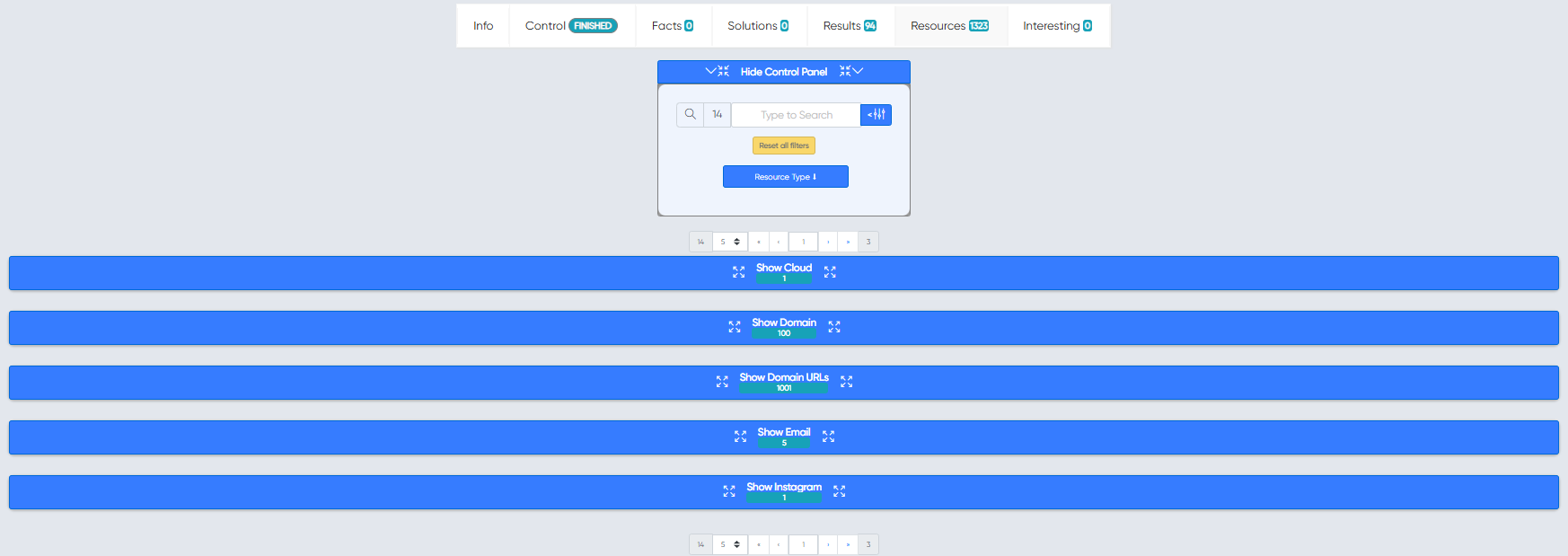Expand the Show Instagram section

[x=784, y=492]
